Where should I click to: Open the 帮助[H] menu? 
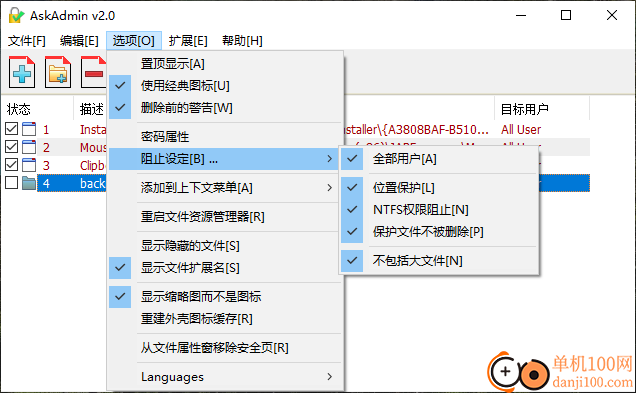click(242, 41)
